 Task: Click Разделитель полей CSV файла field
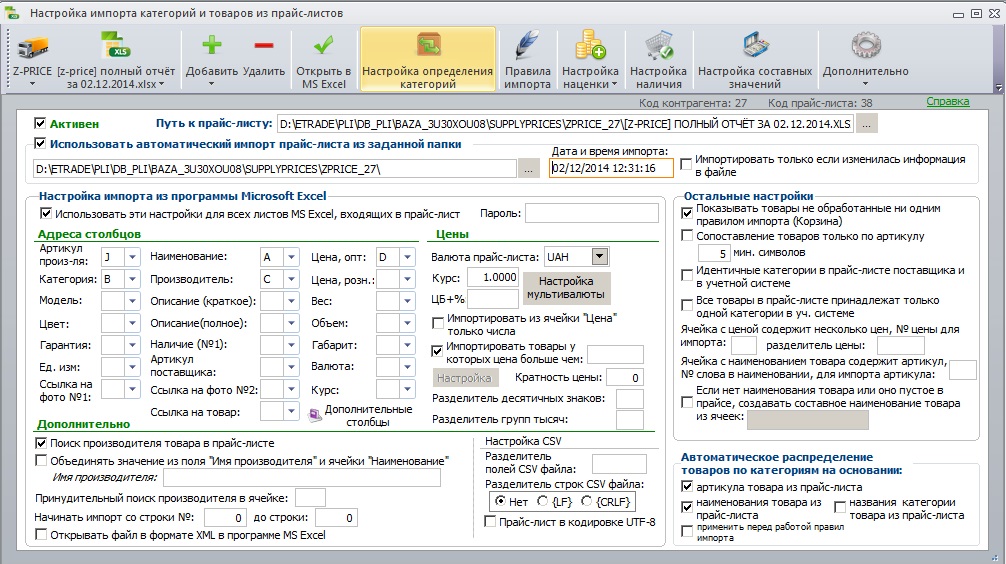tap(619, 463)
